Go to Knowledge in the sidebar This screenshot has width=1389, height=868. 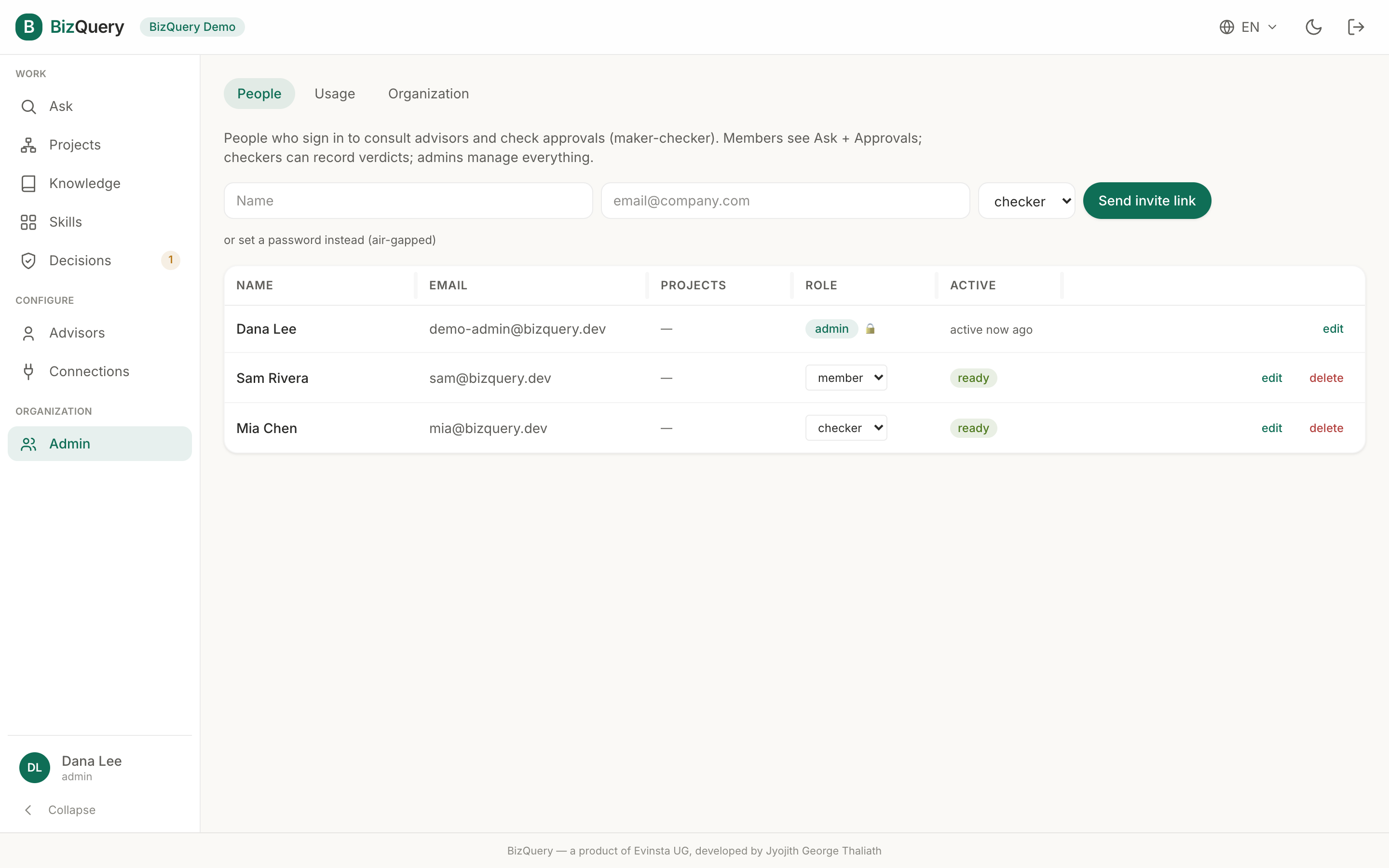coord(99,184)
